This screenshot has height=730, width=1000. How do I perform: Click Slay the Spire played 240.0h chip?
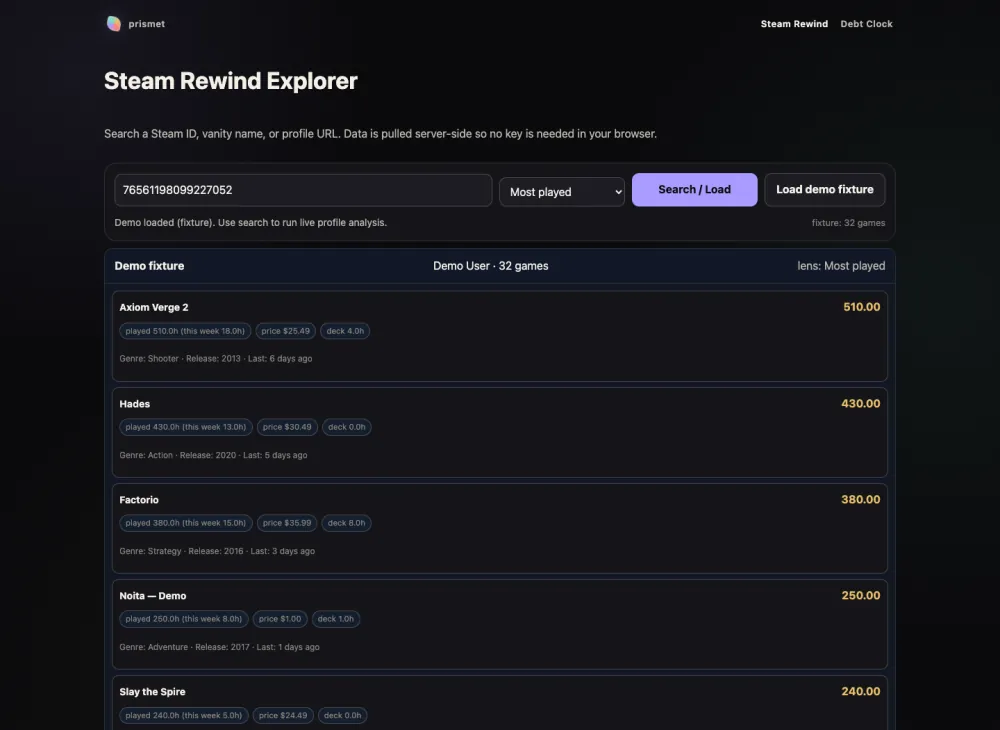(184, 715)
